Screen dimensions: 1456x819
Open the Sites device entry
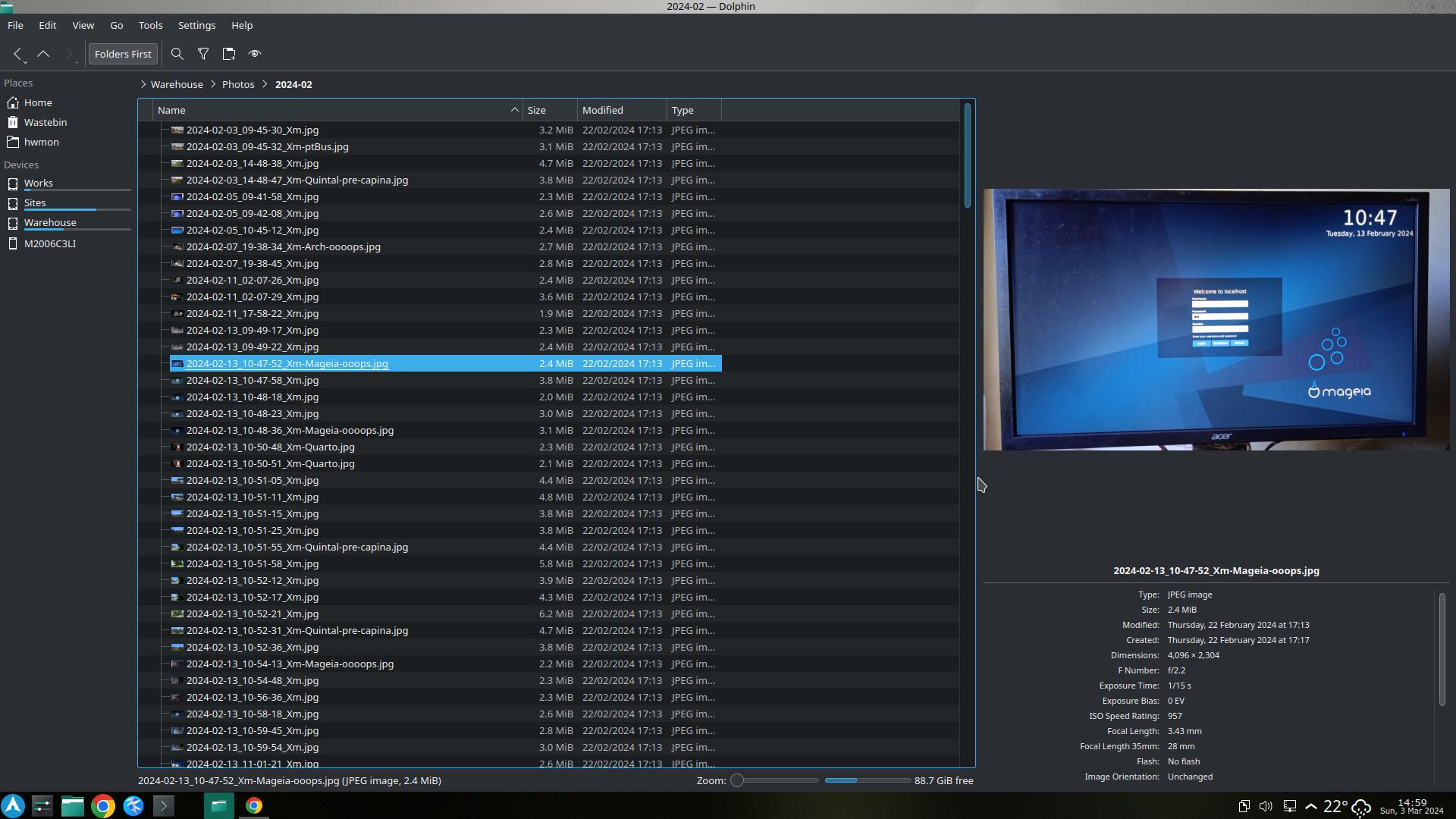[35, 202]
